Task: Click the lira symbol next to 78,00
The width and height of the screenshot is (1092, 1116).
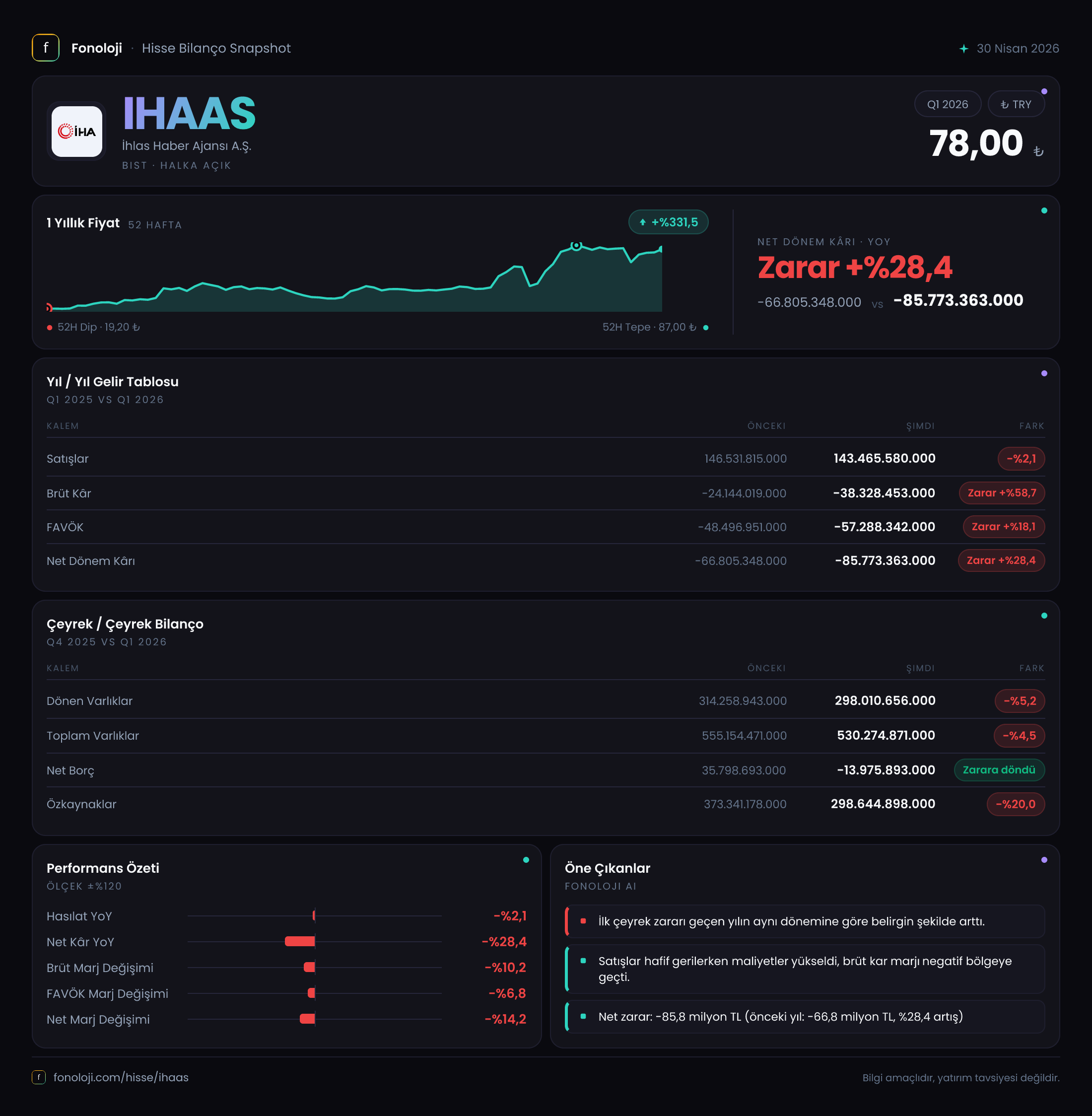Action: click(1038, 151)
